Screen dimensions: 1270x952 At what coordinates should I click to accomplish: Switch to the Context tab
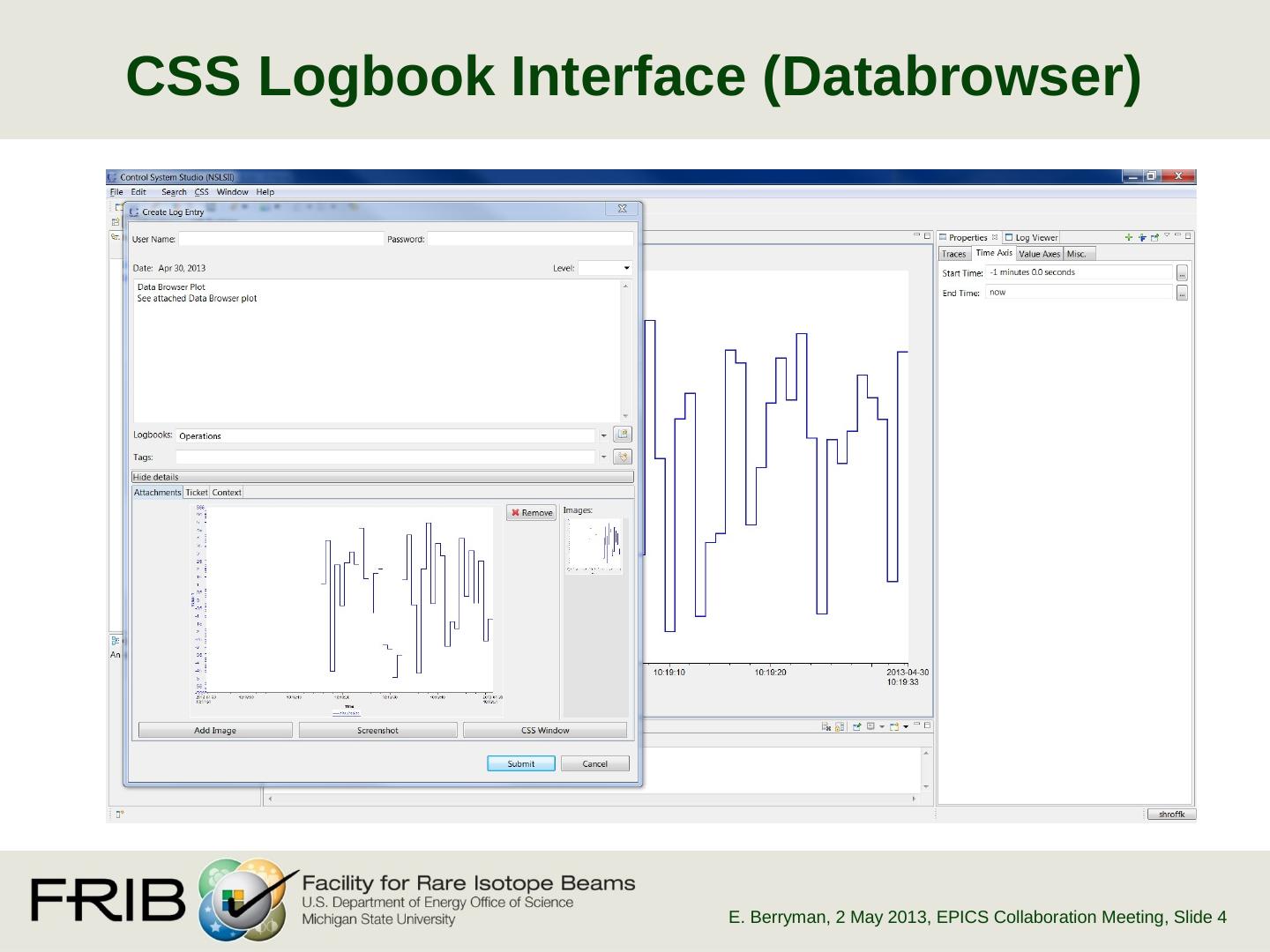(x=227, y=493)
